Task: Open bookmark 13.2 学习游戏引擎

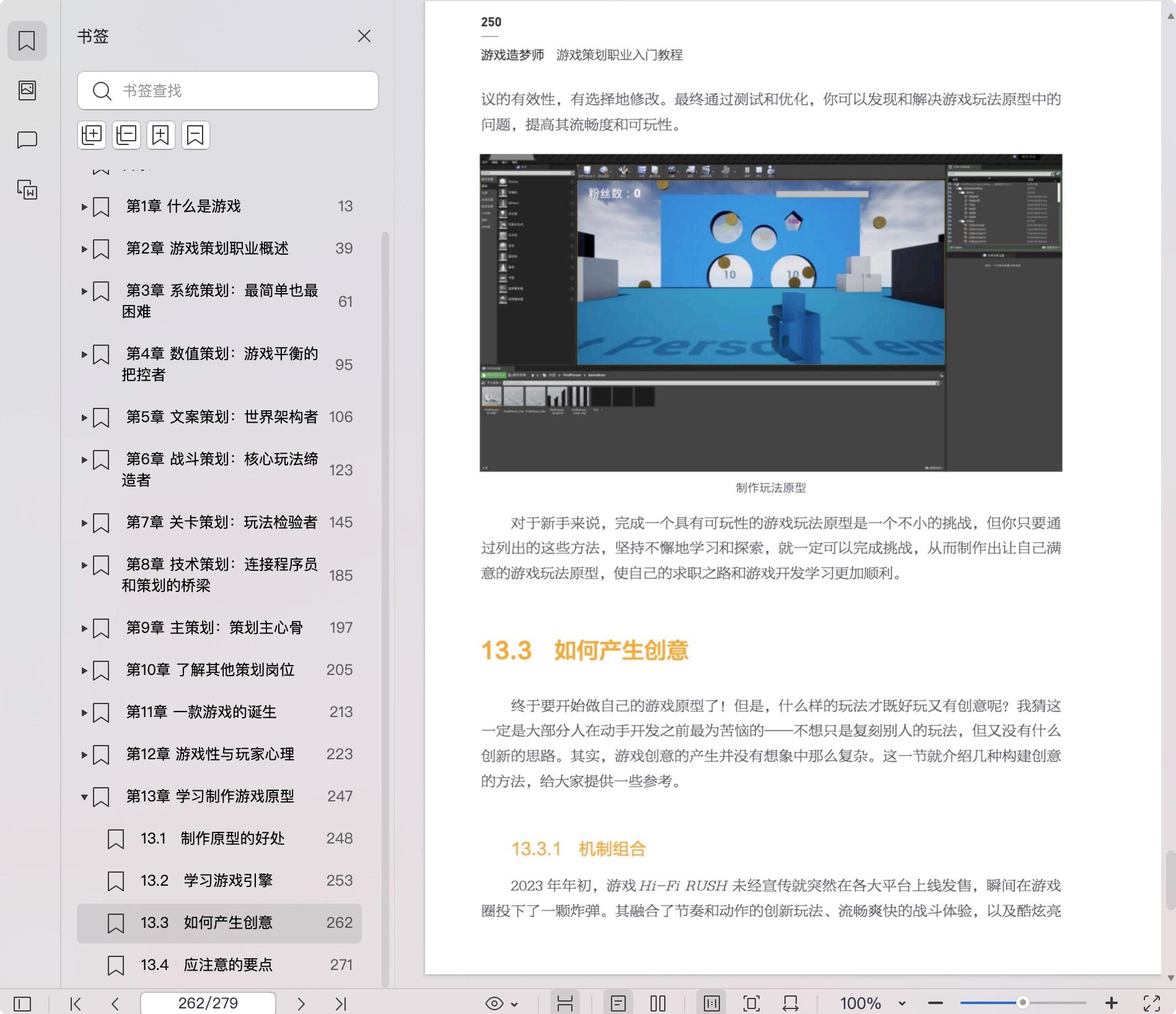Action: point(206,881)
